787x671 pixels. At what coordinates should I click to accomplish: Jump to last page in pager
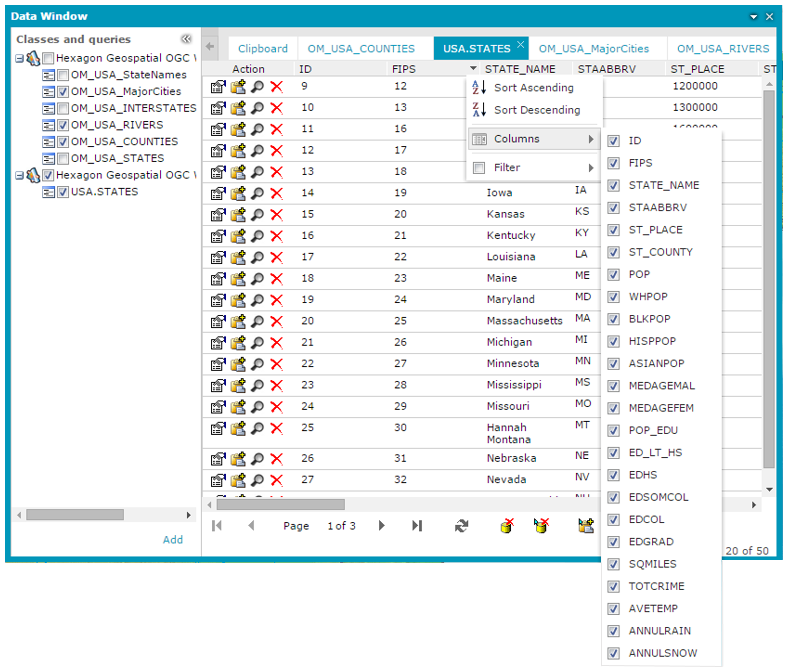[x=417, y=525]
